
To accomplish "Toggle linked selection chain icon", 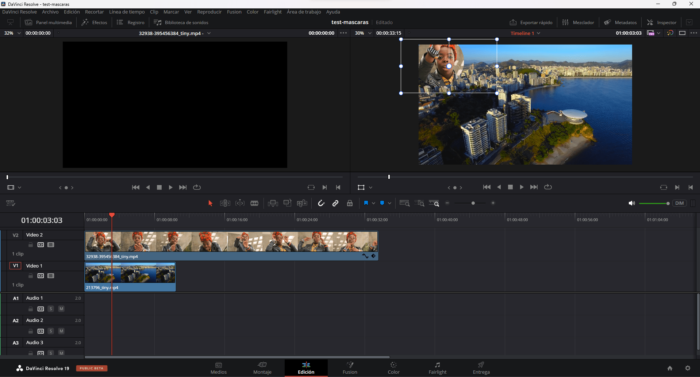I will (335, 203).
